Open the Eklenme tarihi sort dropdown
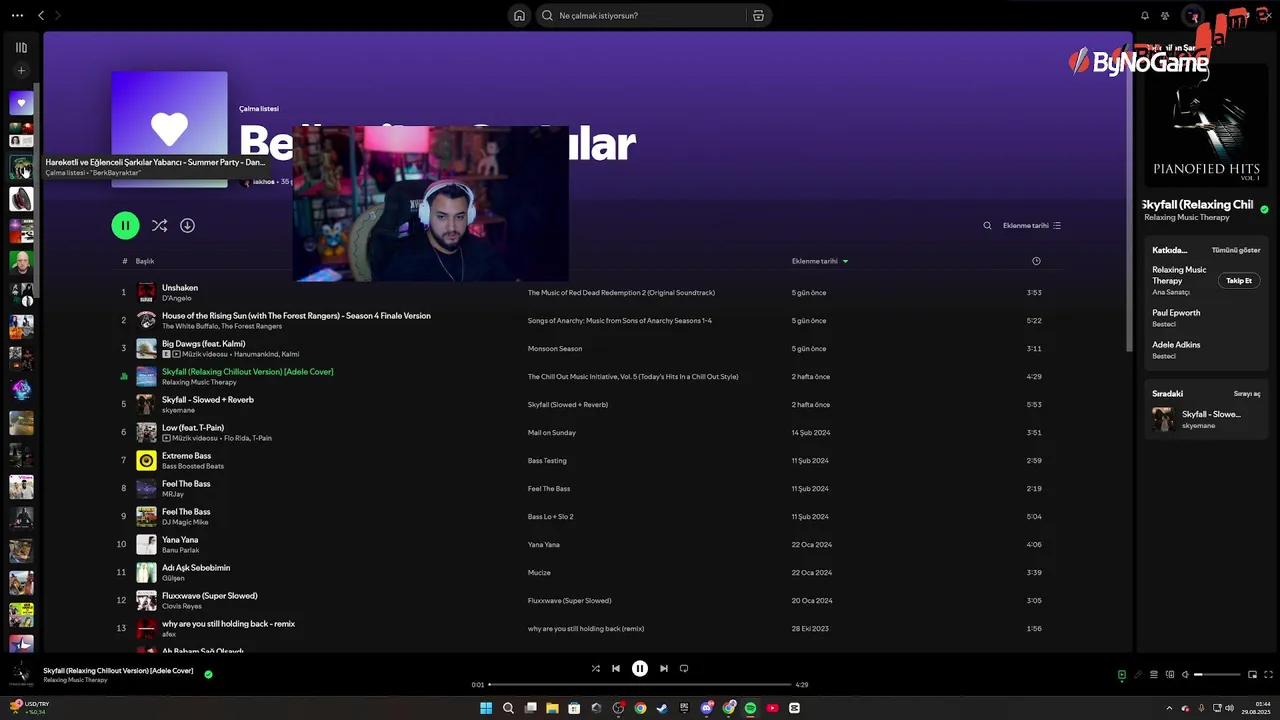 click(x=1032, y=225)
